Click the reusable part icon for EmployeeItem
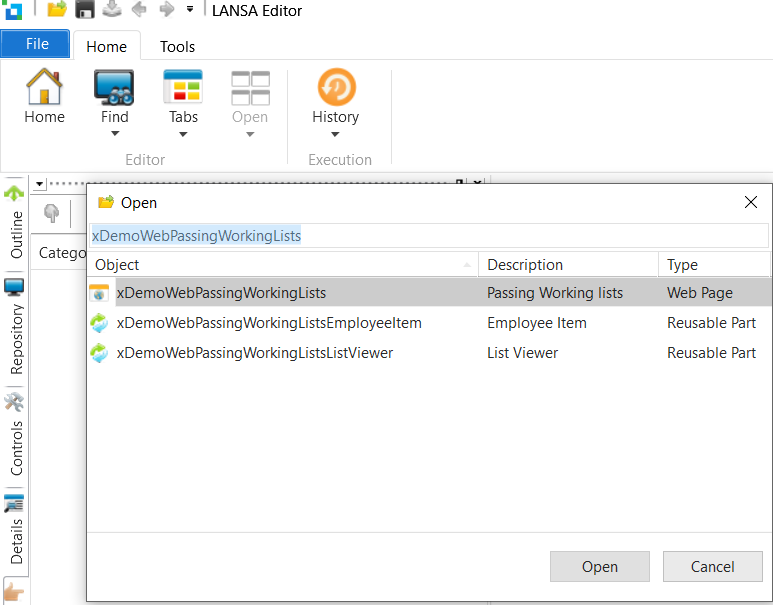The width and height of the screenshot is (773, 605). pos(99,323)
